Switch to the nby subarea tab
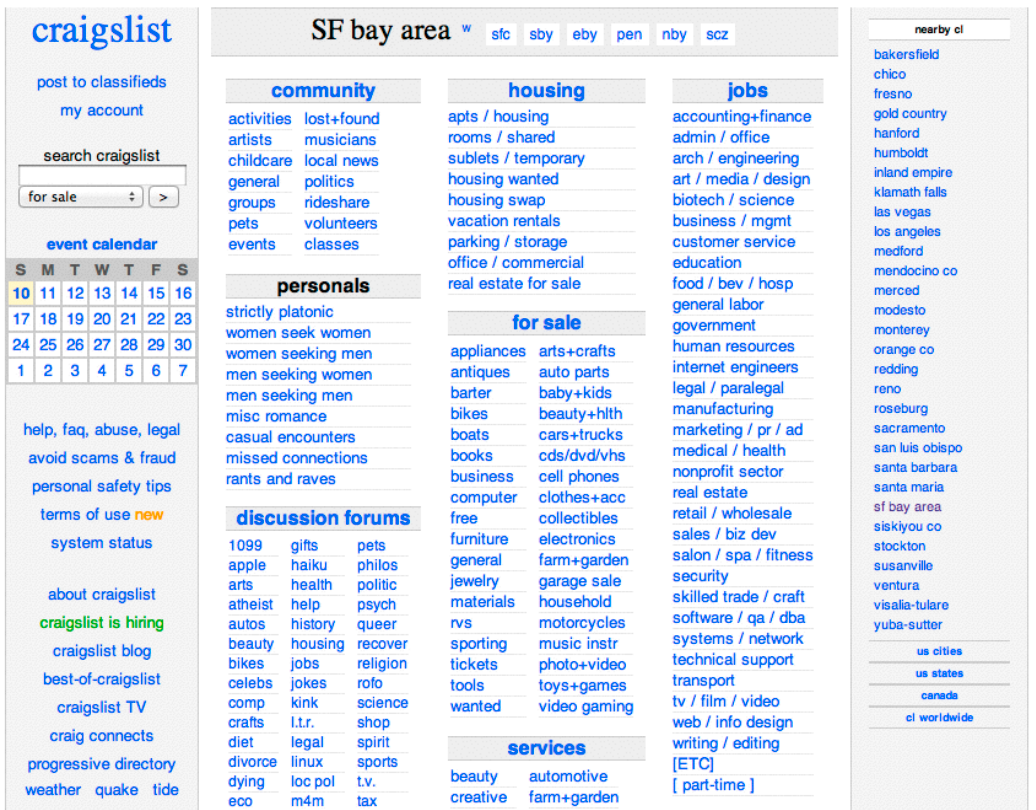 [675, 34]
